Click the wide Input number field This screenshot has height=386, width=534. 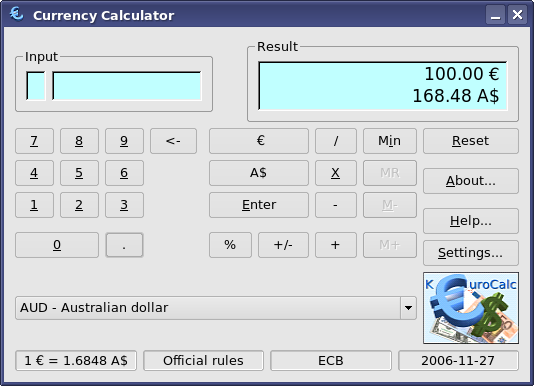pyautogui.click(x=127, y=86)
